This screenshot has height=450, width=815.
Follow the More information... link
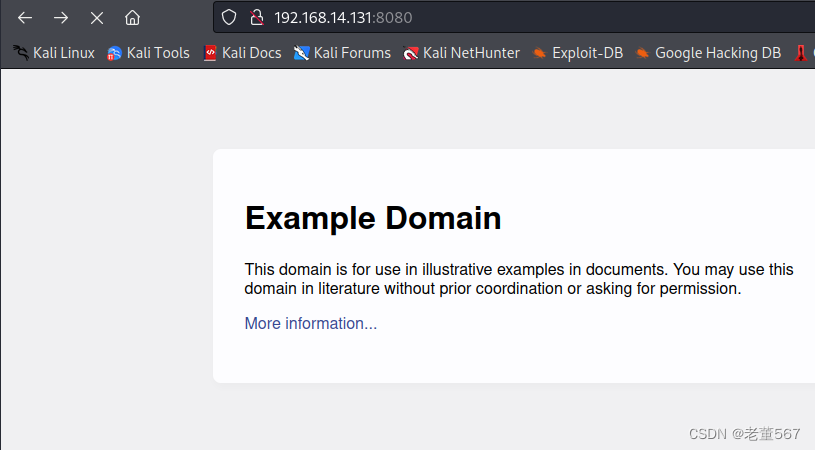pos(311,323)
